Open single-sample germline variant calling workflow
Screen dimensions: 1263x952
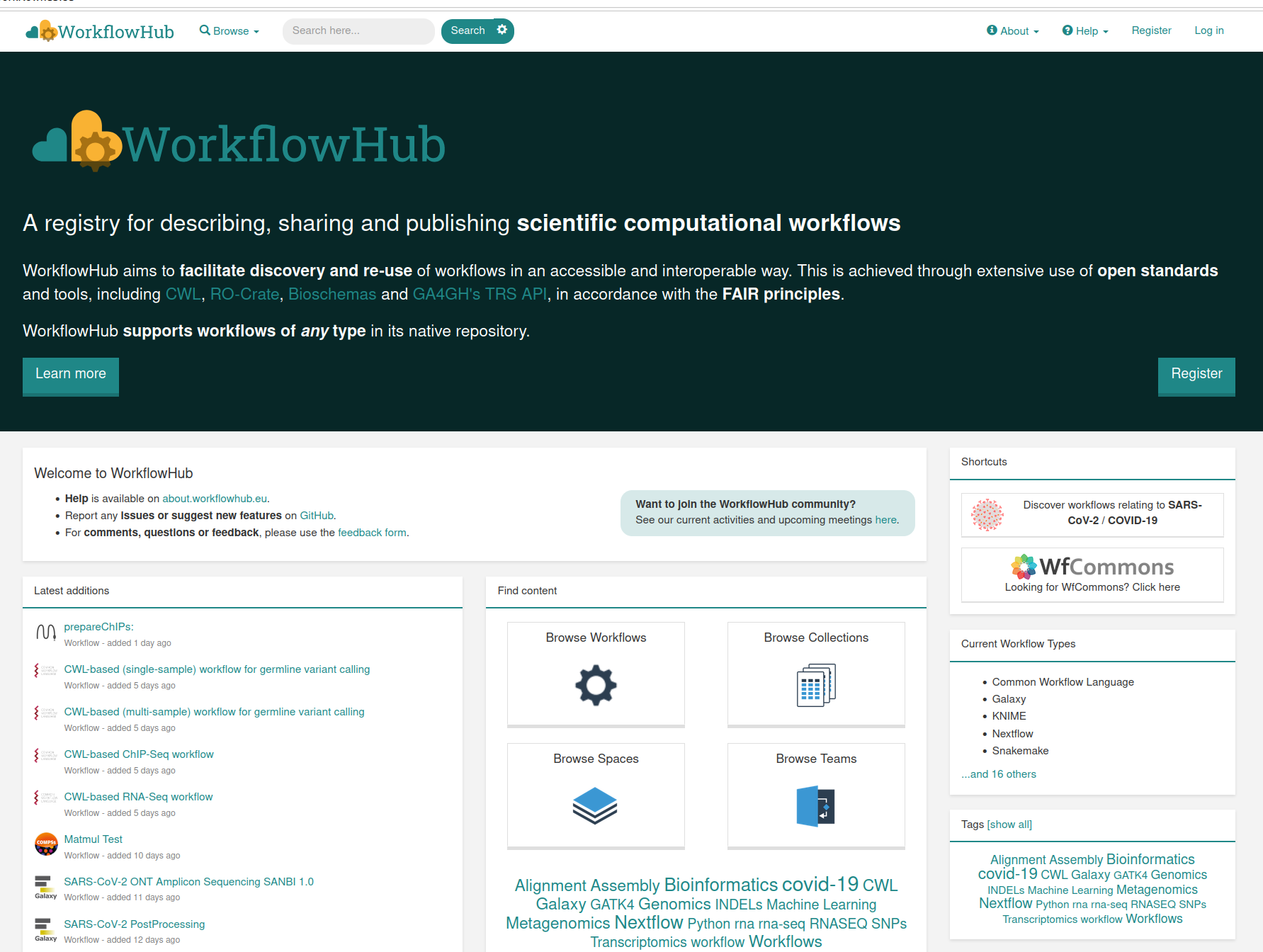coord(217,669)
